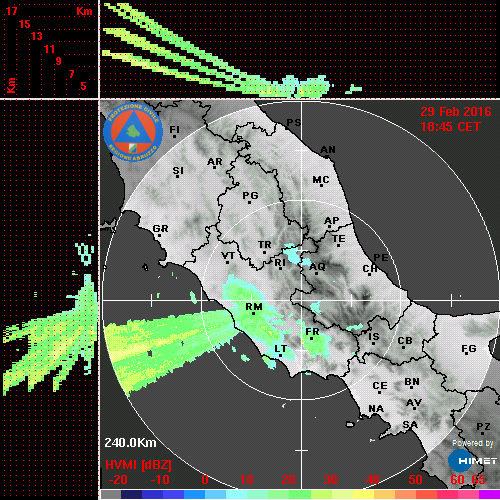Click the FI city label
This screenshot has height=500, width=500.
(x=175, y=129)
